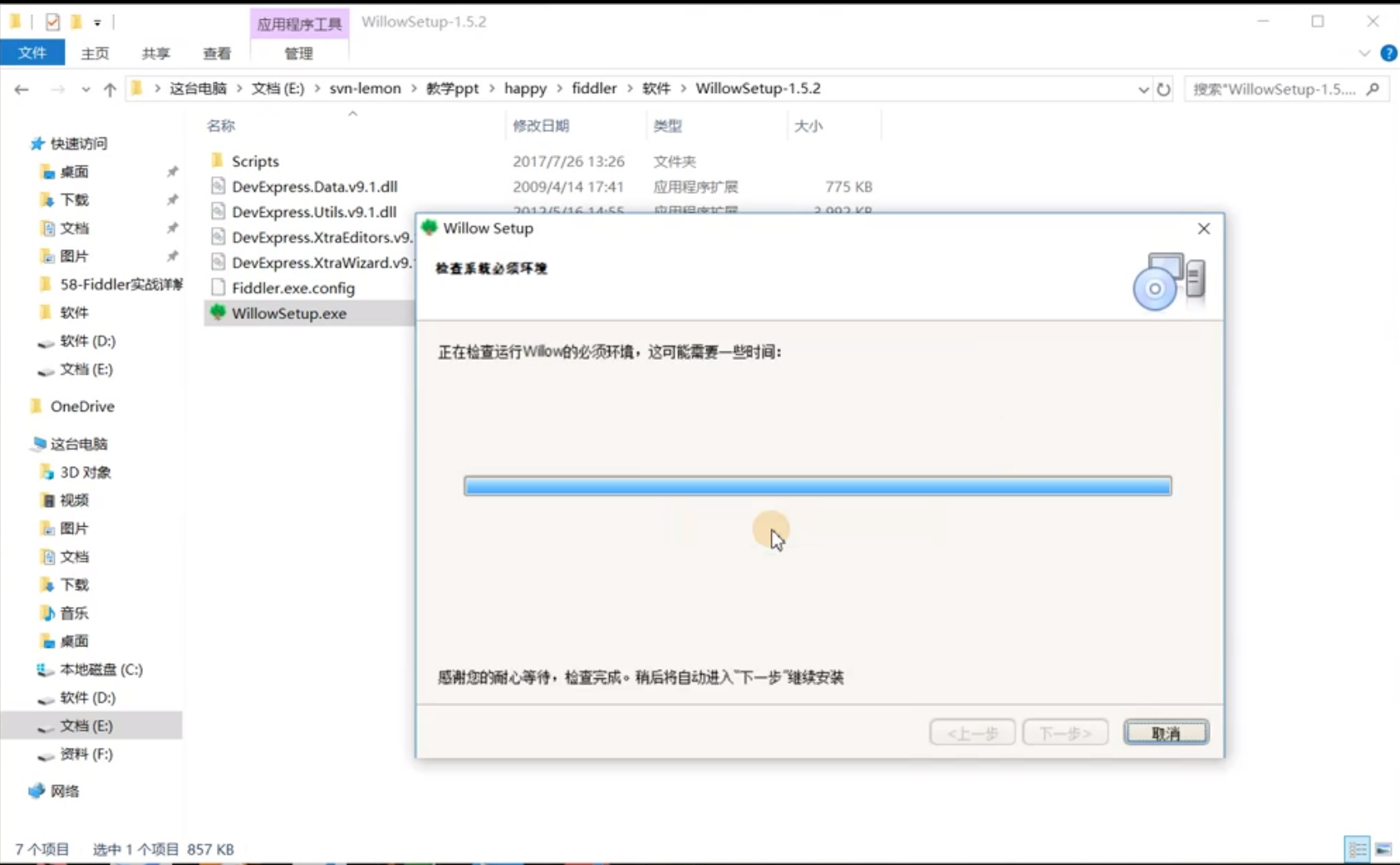Click 上一步 button in Willow Setup
Viewport: 1400px width, 865px height.
972,733
